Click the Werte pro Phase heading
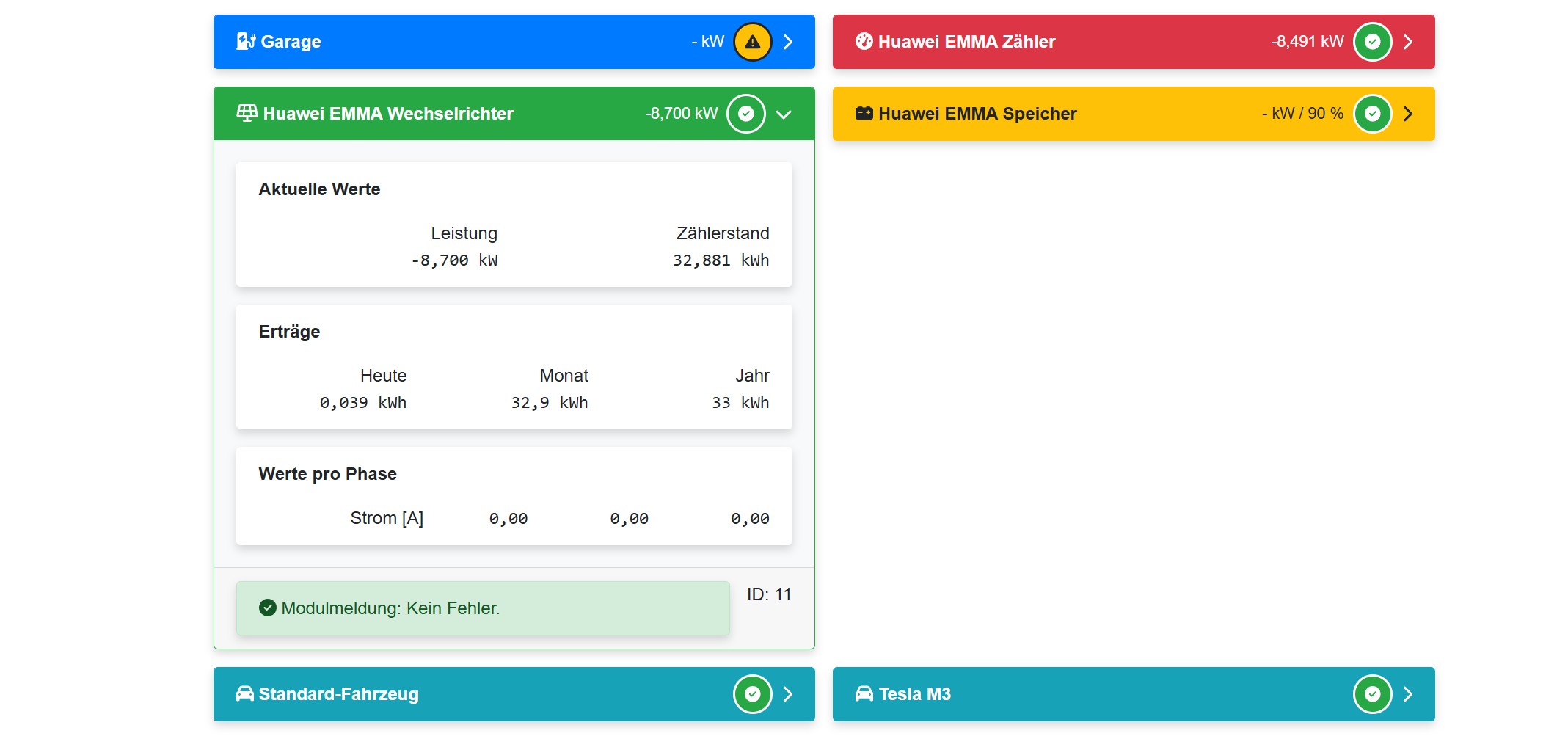 pos(327,474)
